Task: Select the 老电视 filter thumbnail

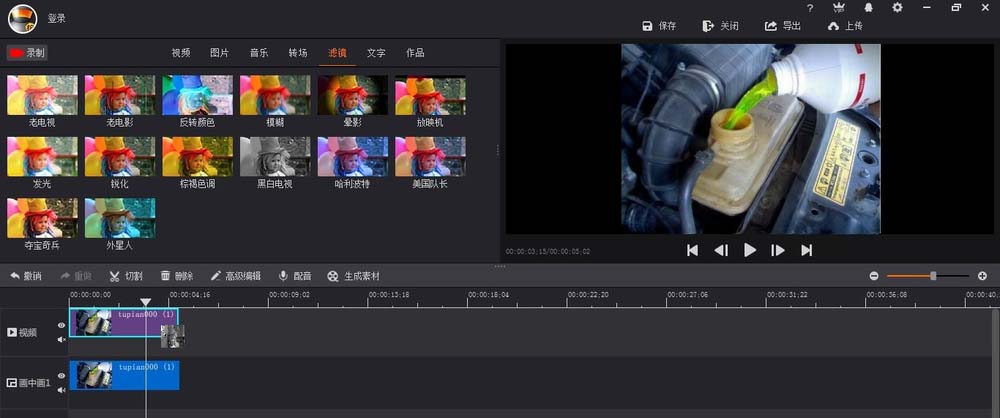Action: 42,95
